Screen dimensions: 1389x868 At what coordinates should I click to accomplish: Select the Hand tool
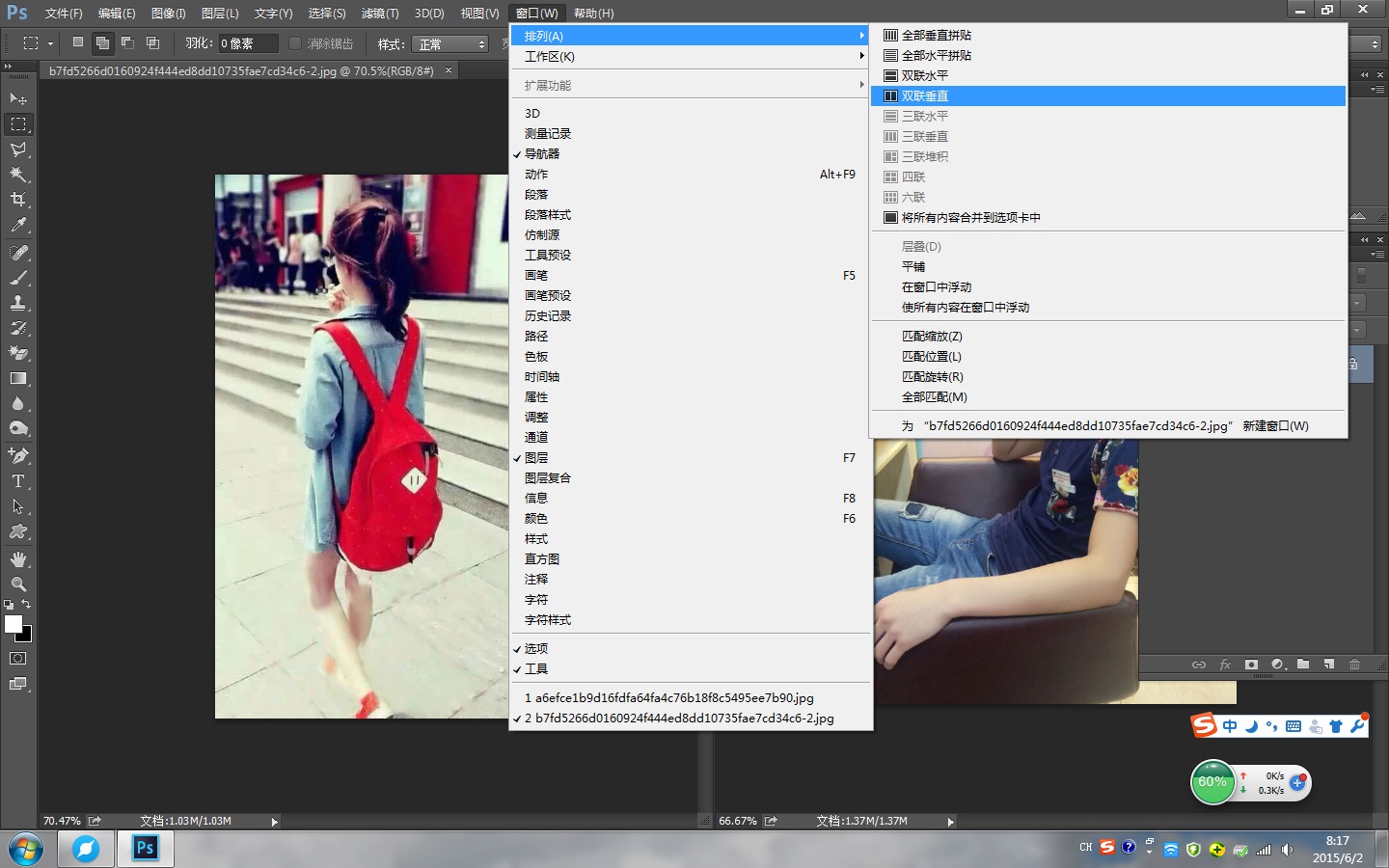(x=18, y=559)
